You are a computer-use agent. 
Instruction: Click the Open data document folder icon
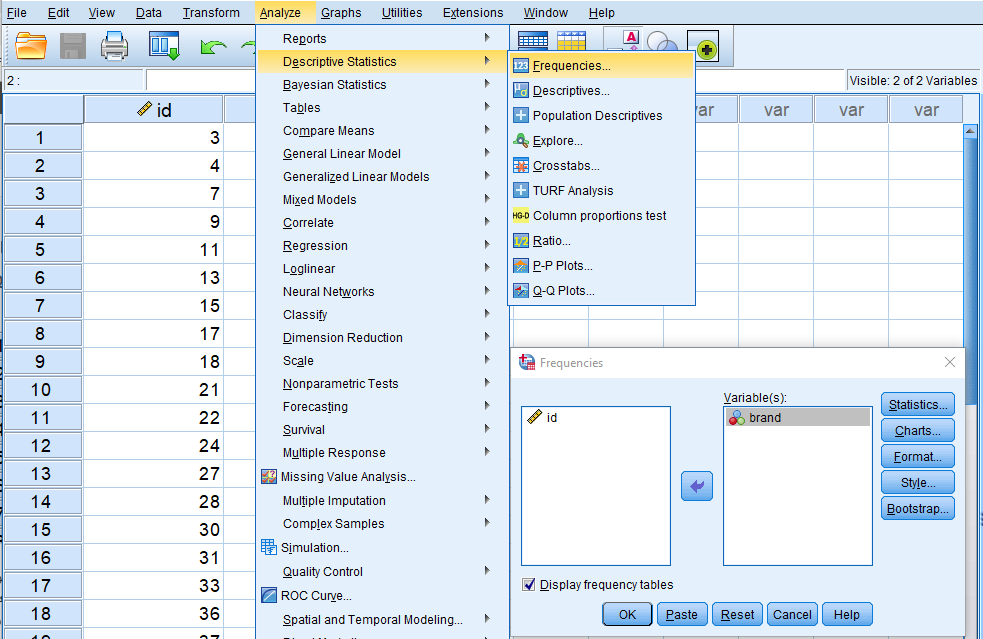coord(31,46)
